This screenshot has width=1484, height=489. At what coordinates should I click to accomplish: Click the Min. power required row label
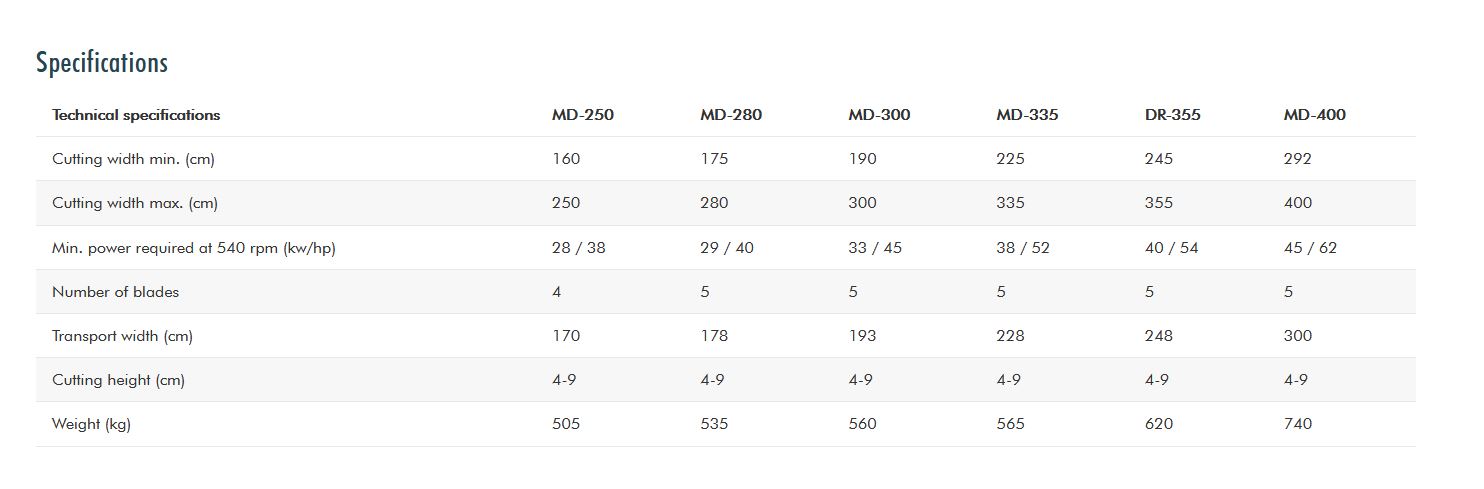193,248
